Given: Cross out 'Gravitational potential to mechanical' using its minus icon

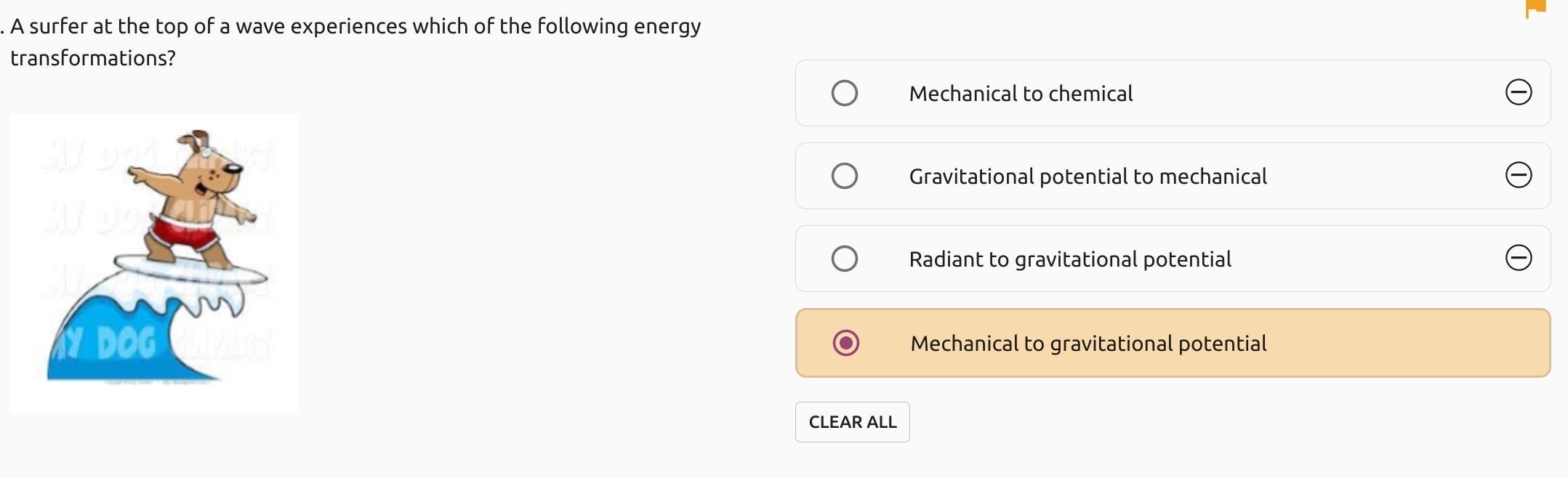Looking at the screenshot, I should point(1519,175).
